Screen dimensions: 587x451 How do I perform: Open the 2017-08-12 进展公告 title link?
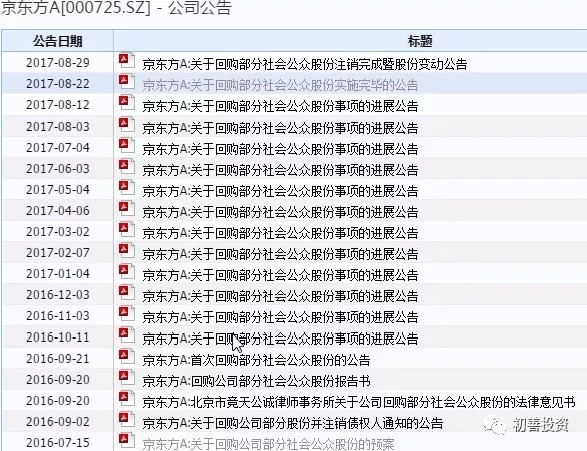tap(280, 107)
